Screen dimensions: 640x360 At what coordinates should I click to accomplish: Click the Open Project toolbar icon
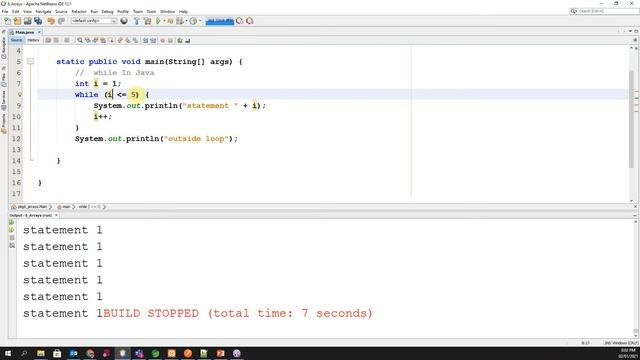tap(27, 21)
